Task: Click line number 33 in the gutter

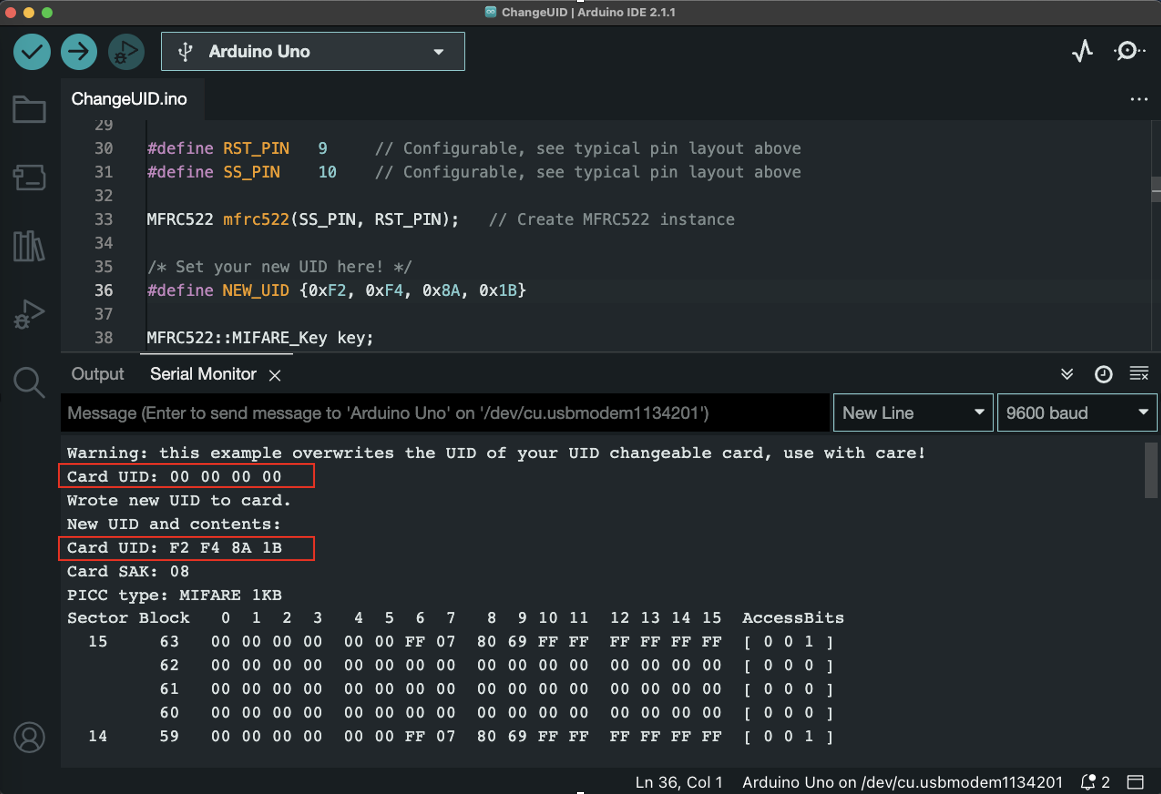Action: coord(104,219)
